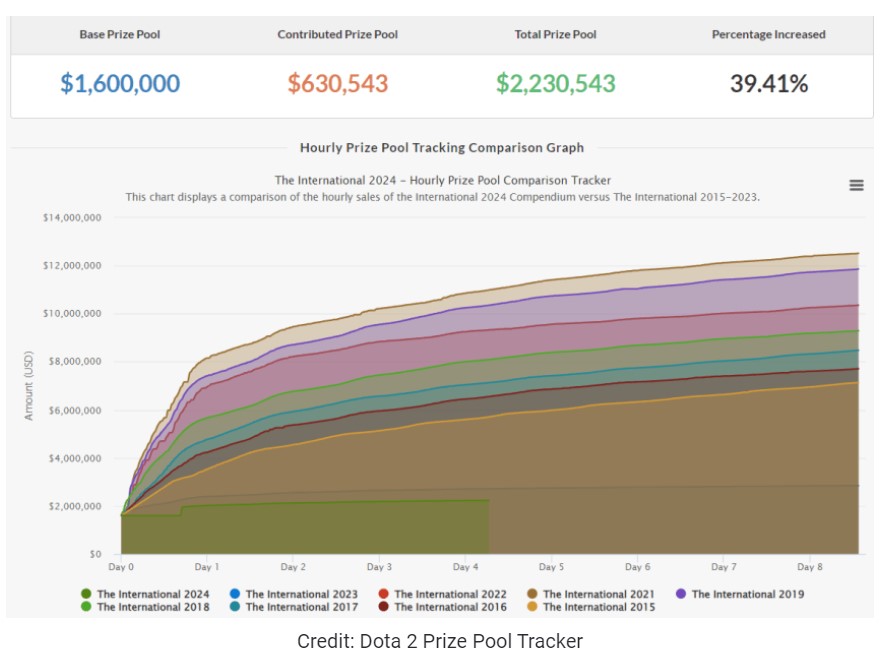Click the chart title The International 2024
Image resolution: width=885 pixels, height=657 pixels.
click(x=442, y=181)
